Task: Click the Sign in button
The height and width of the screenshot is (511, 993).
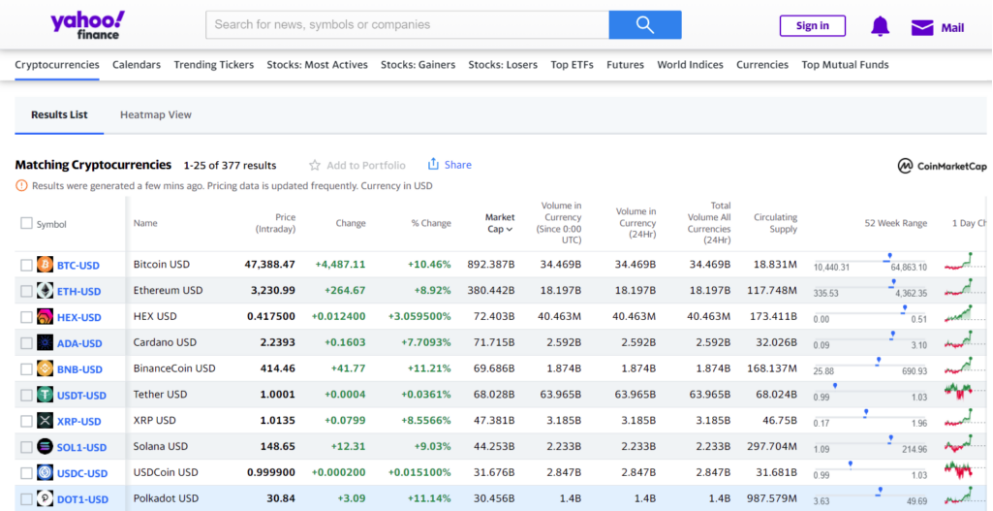Action: point(812,26)
